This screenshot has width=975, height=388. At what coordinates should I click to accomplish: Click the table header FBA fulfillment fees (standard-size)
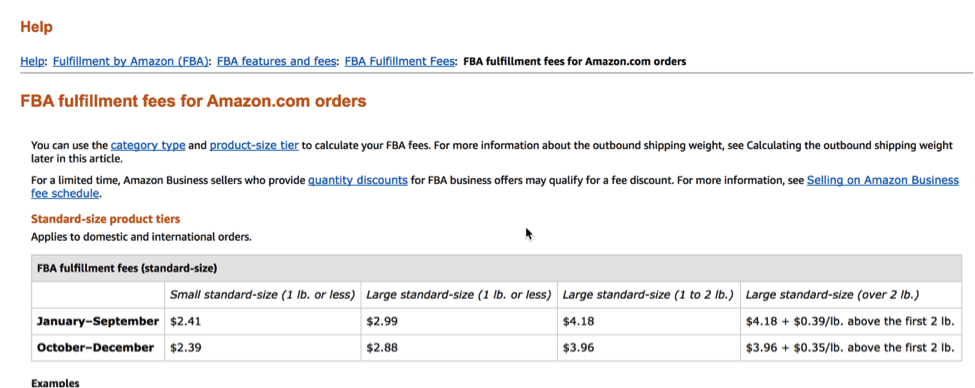[127, 269]
